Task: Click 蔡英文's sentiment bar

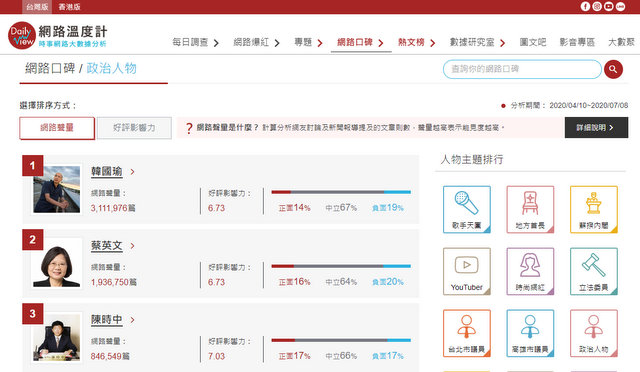Action: 341,266
